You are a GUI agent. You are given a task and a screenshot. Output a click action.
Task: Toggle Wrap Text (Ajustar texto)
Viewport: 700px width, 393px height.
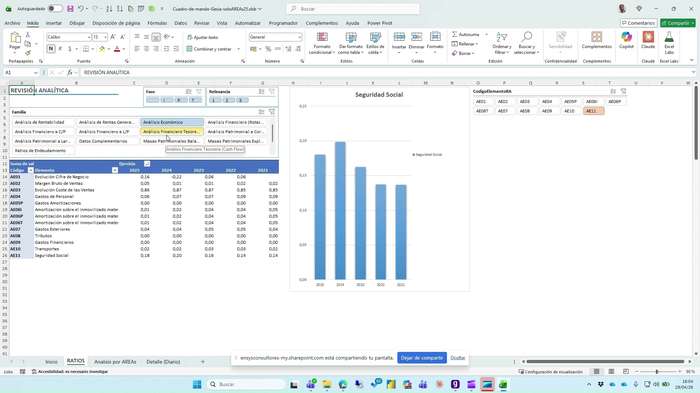203,37
